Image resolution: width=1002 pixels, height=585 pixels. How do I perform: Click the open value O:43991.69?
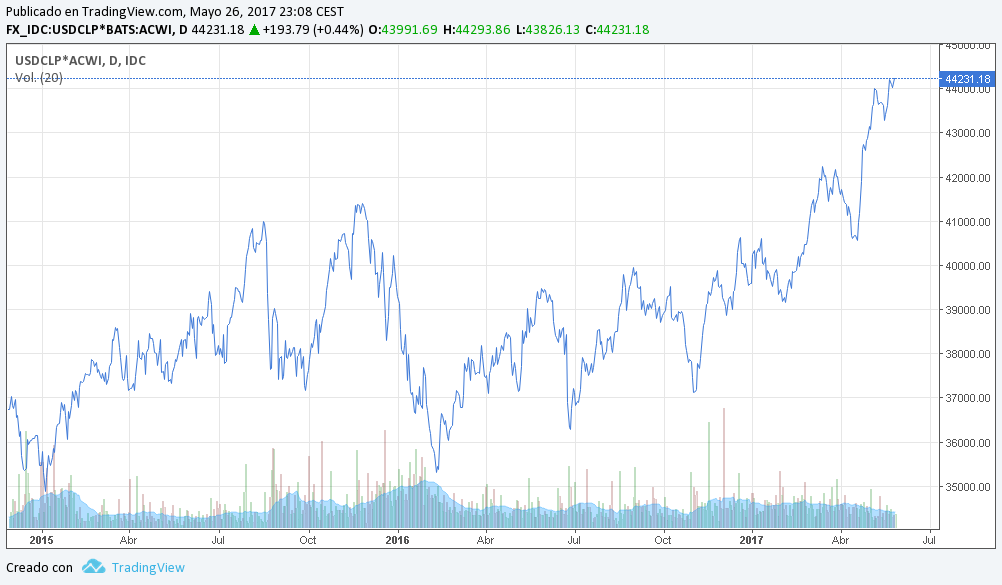403,29
